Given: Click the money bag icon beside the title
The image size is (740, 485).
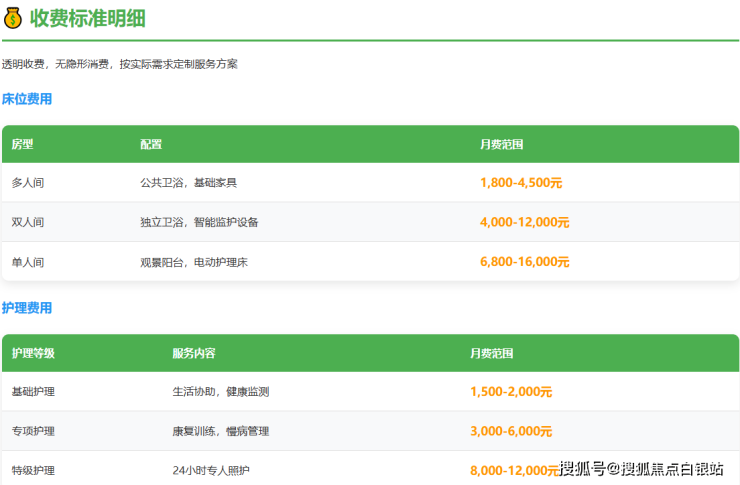Looking at the screenshot, I should point(14,18).
